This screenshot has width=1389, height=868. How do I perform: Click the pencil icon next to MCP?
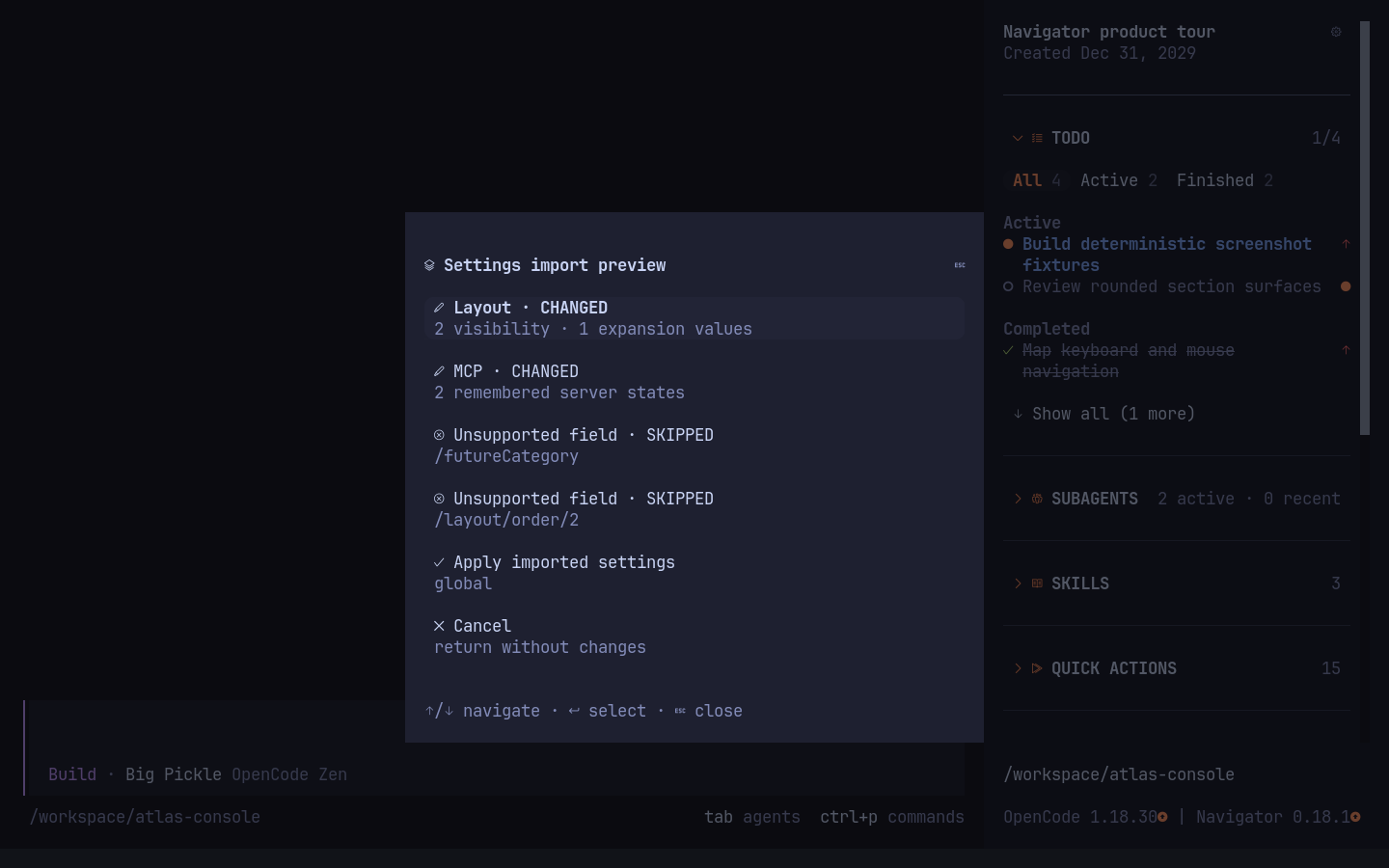(x=439, y=371)
